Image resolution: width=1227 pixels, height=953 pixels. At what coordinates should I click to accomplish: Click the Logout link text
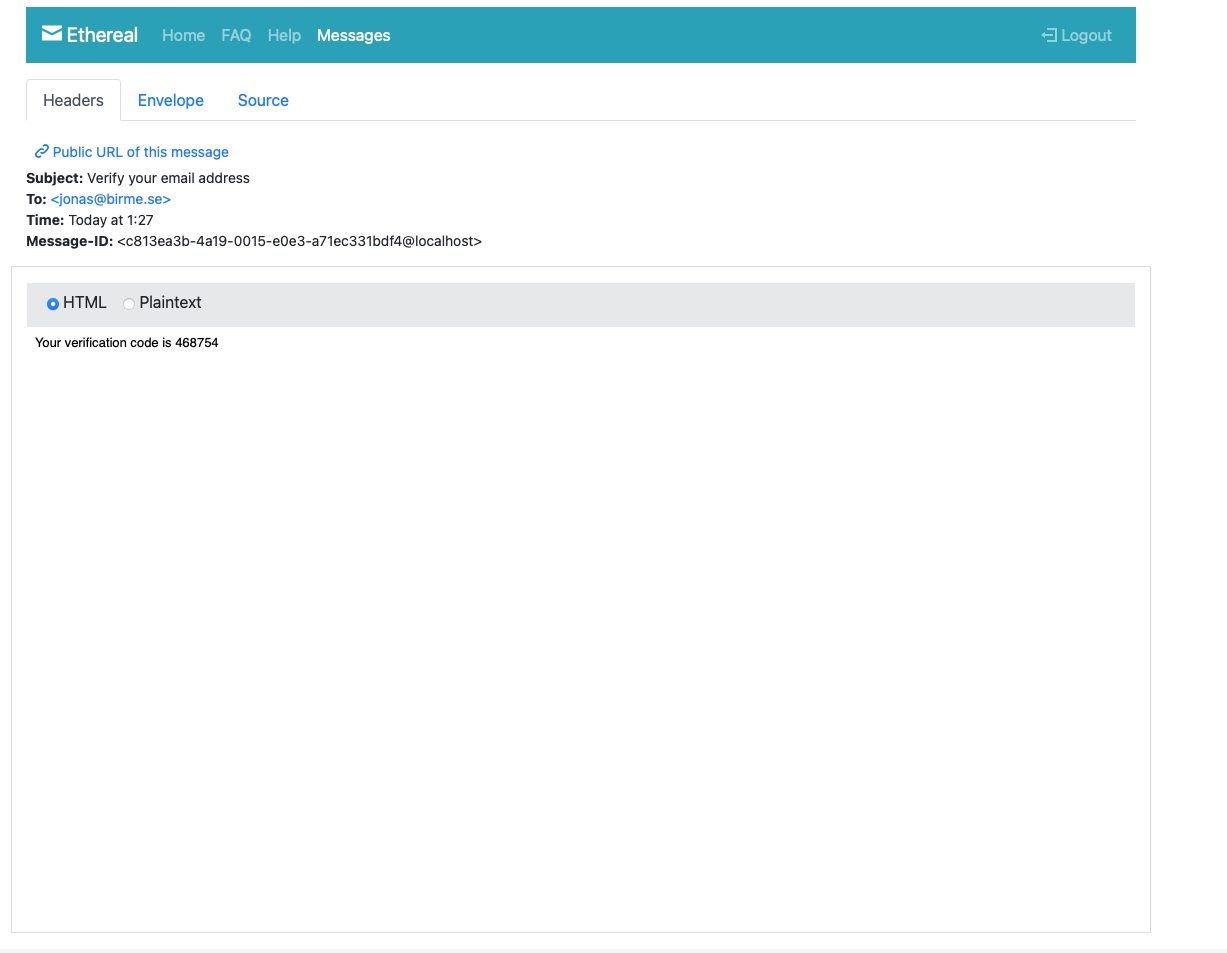tap(1086, 35)
